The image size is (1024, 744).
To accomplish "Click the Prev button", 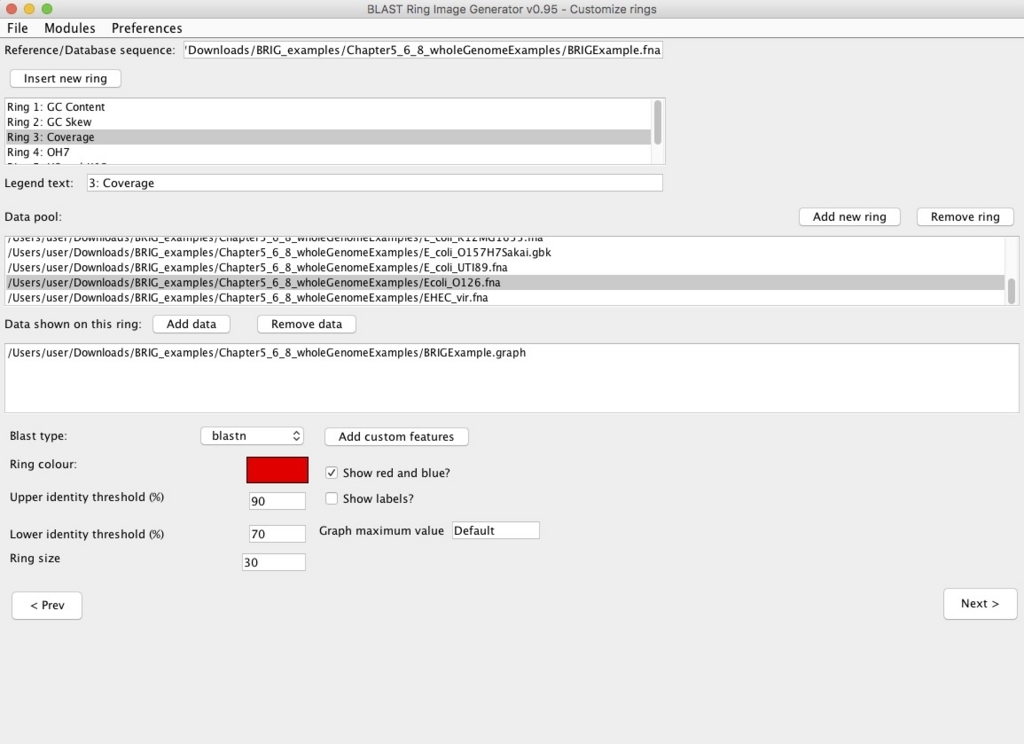I will [47, 606].
